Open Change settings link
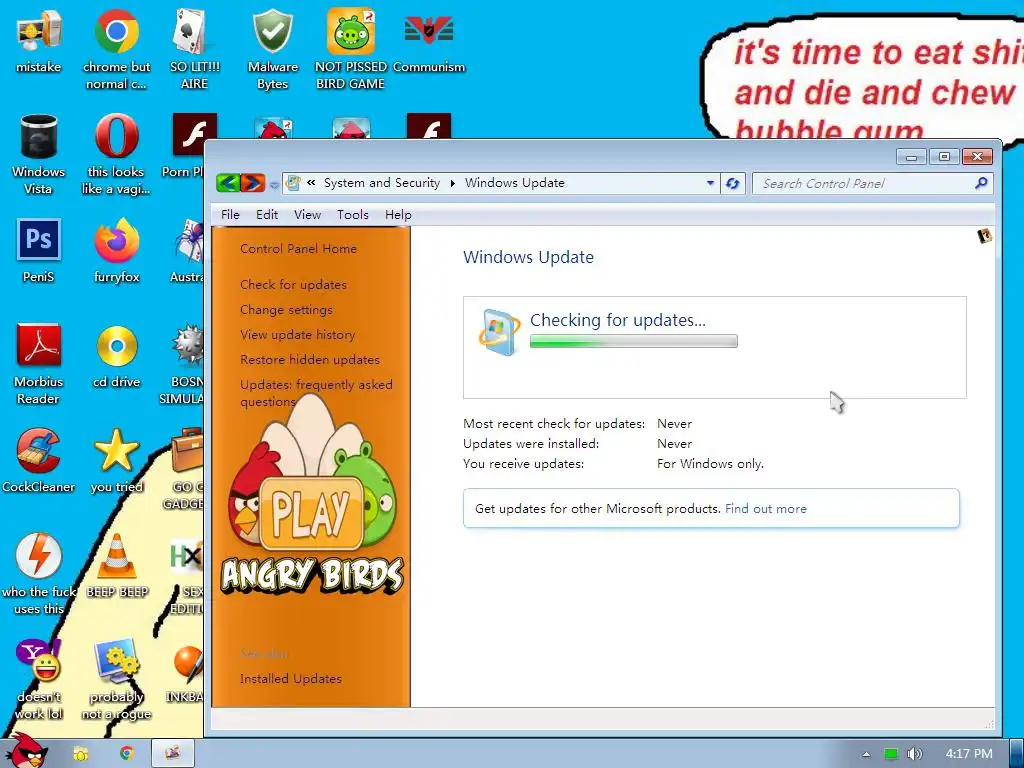This screenshot has width=1024, height=768. click(286, 310)
